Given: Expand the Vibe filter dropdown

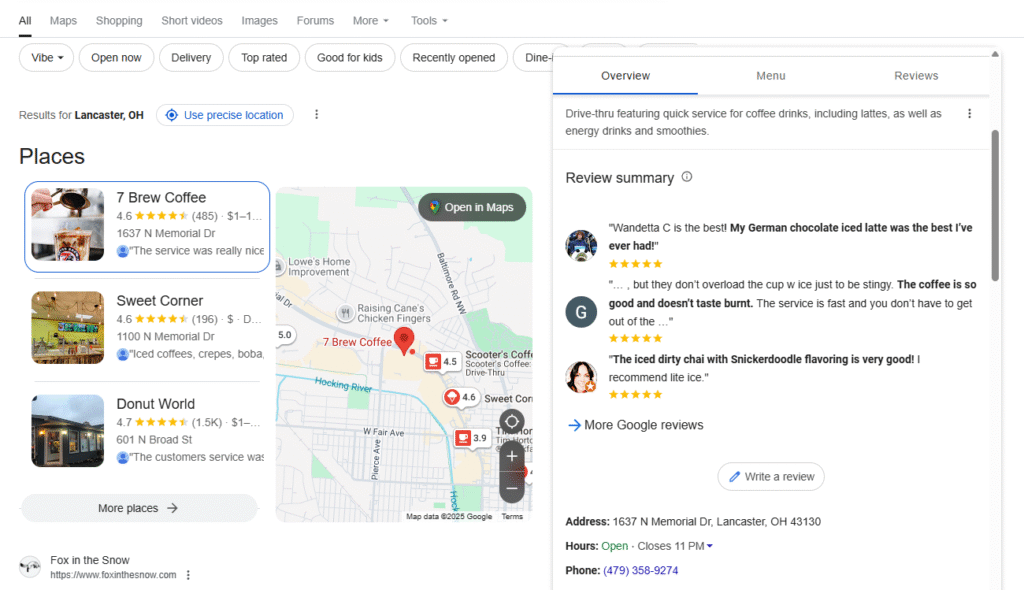Looking at the screenshot, I should click(47, 58).
